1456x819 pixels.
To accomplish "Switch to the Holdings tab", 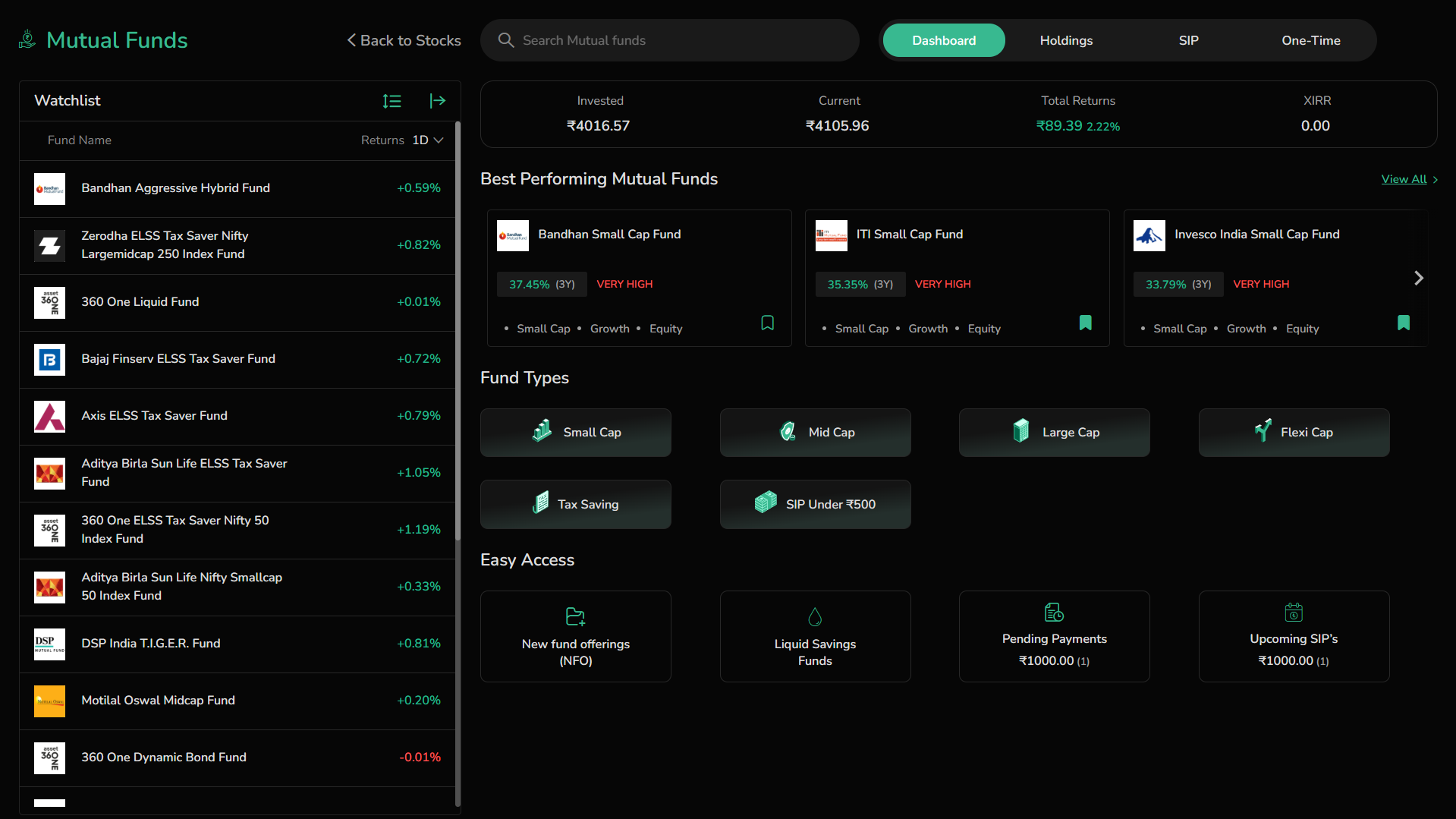I will point(1066,40).
